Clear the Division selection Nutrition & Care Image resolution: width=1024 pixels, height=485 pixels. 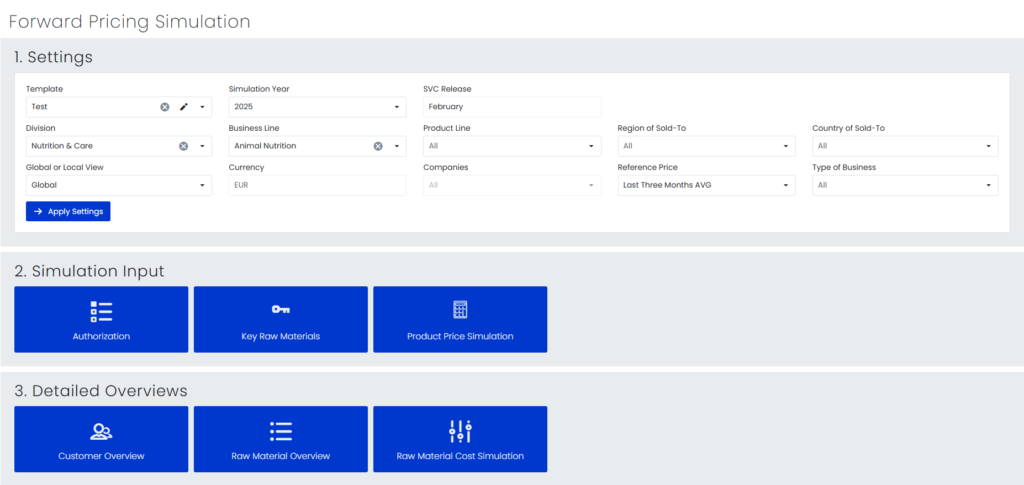point(184,146)
